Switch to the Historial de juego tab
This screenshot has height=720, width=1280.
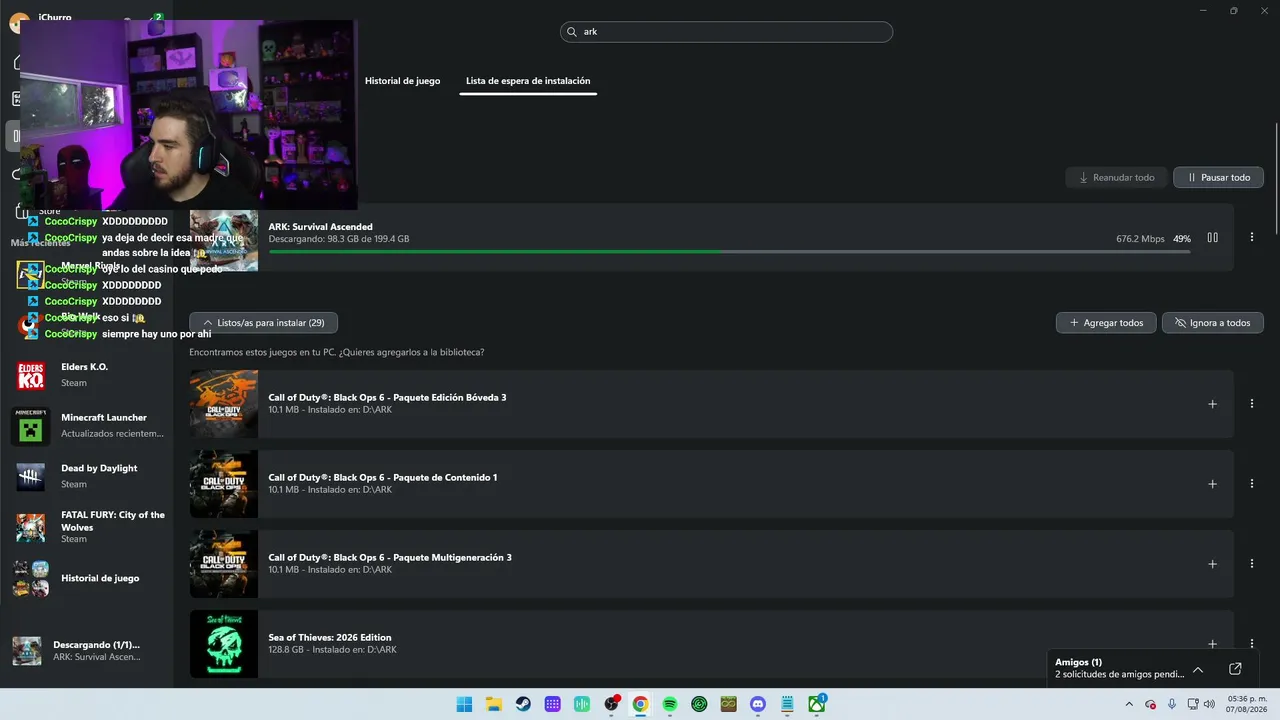point(402,81)
